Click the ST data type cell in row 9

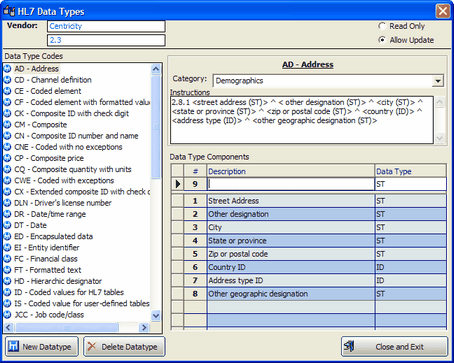click(x=411, y=184)
